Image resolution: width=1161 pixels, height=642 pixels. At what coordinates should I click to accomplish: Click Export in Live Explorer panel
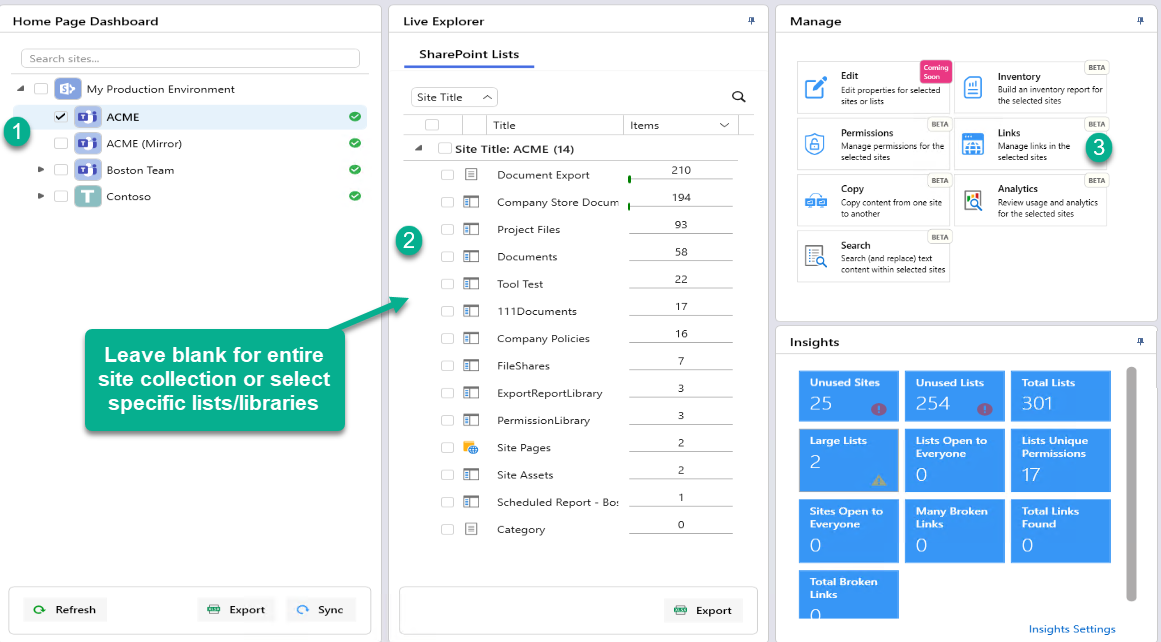point(703,610)
